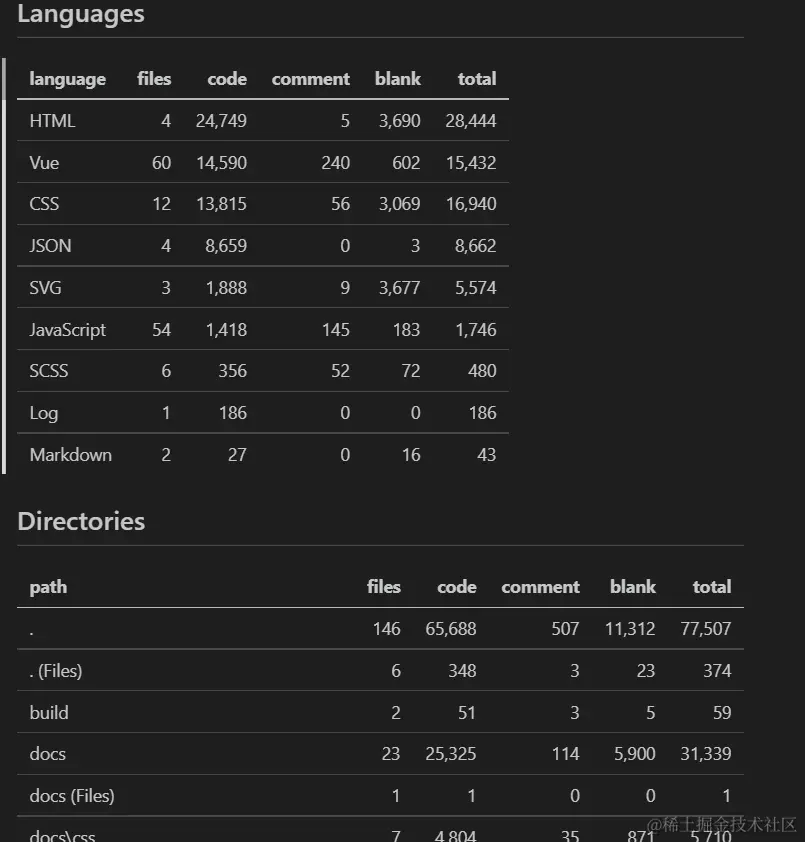Select the JavaScript language cell

click(x=67, y=329)
